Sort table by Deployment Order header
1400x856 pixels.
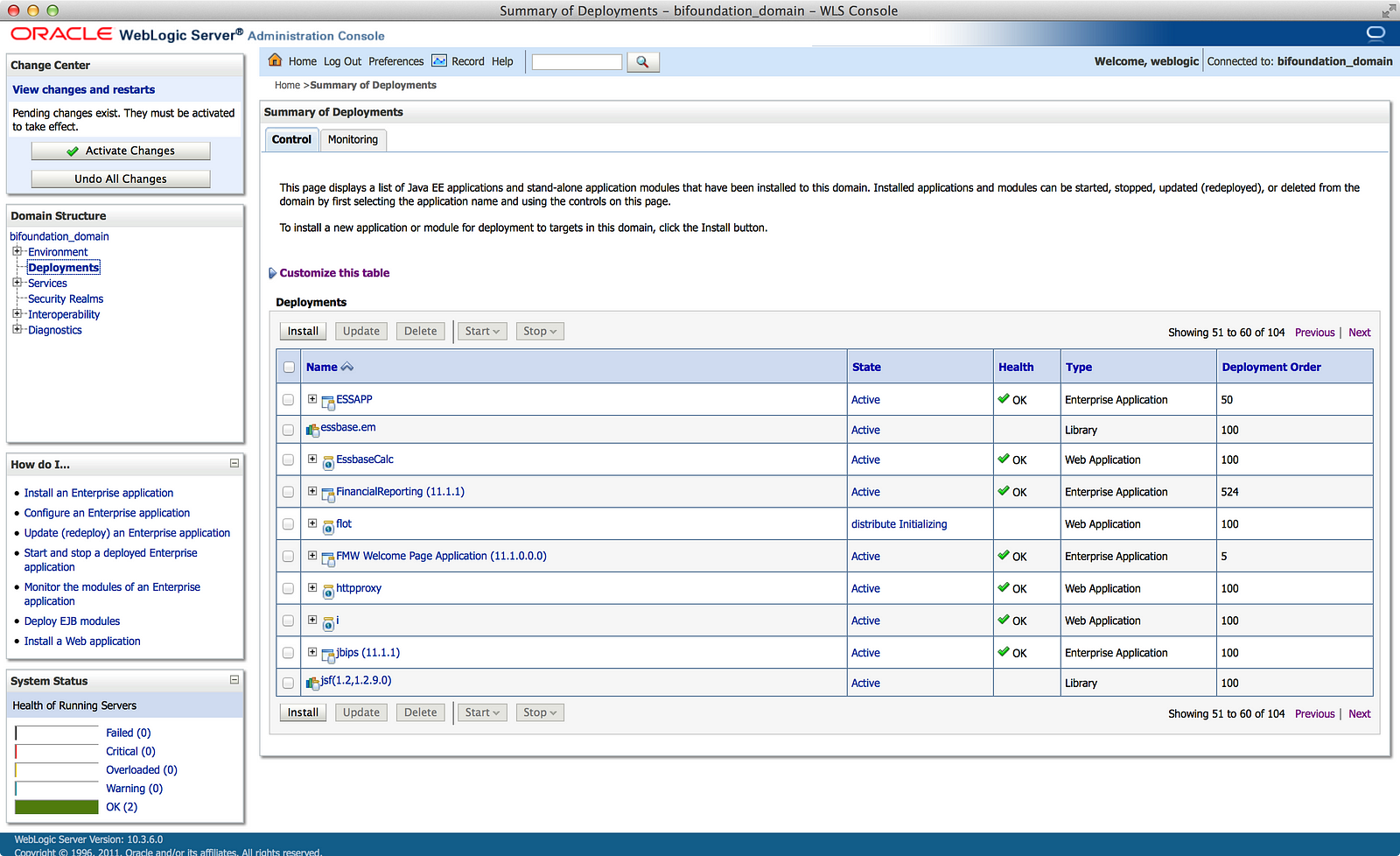[x=1271, y=368]
